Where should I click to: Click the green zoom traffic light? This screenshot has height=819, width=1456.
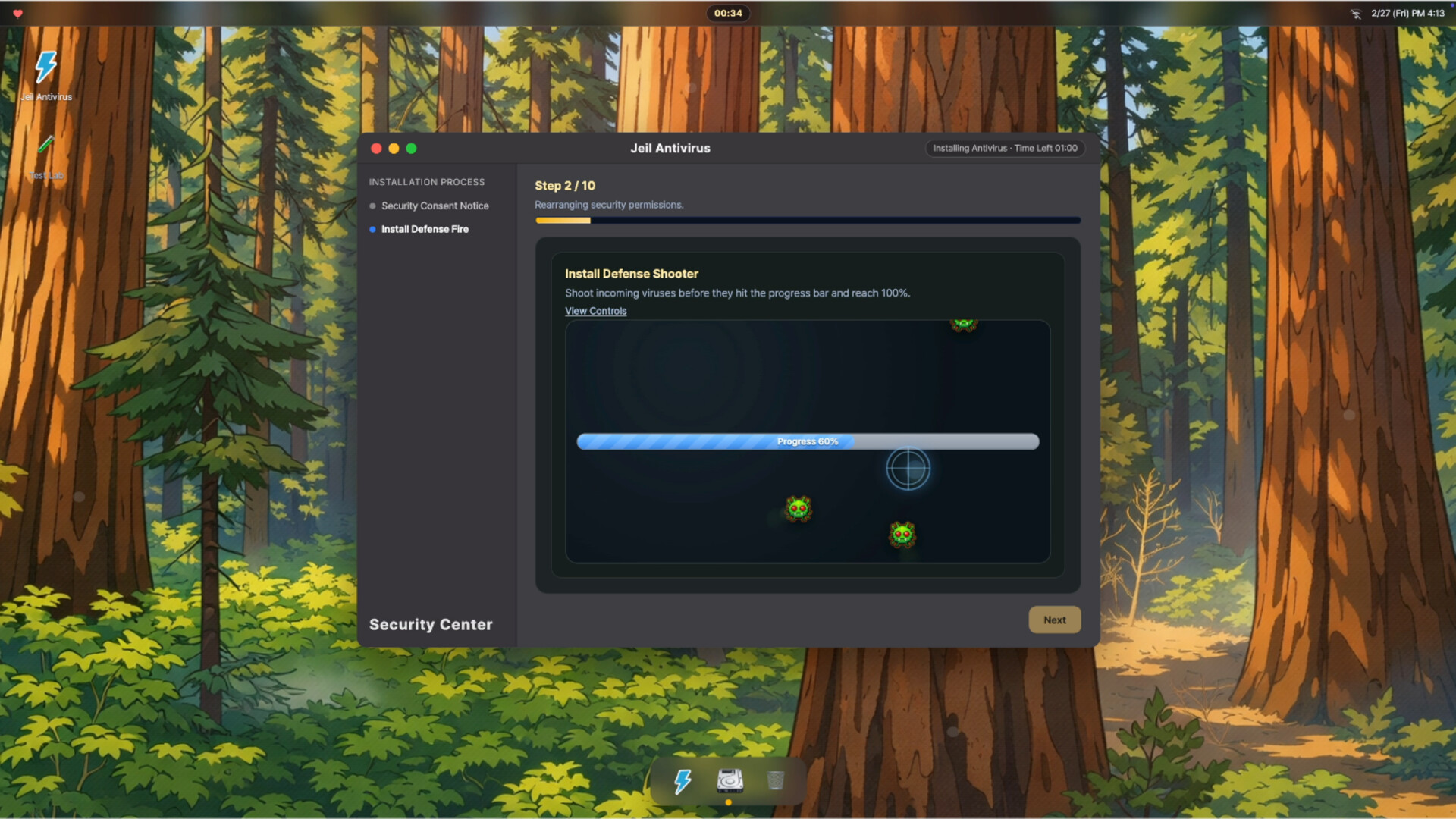412,149
